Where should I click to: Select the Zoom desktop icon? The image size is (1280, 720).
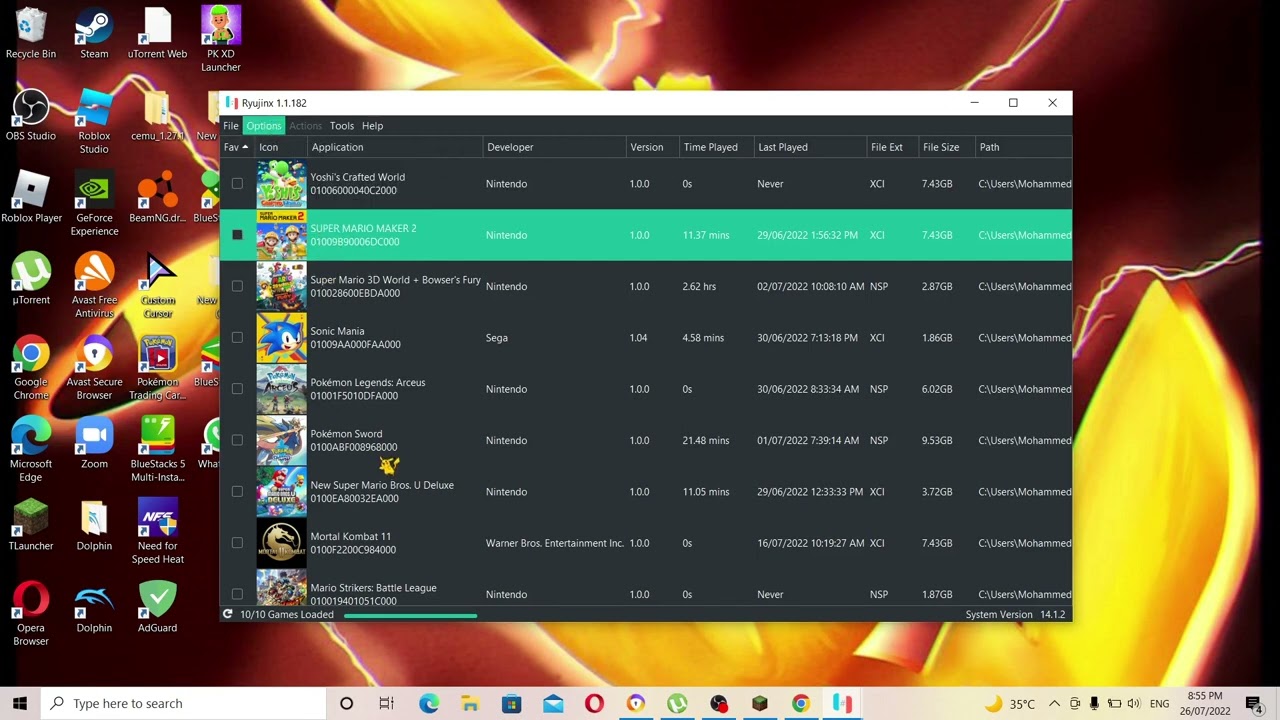(94, 443)
